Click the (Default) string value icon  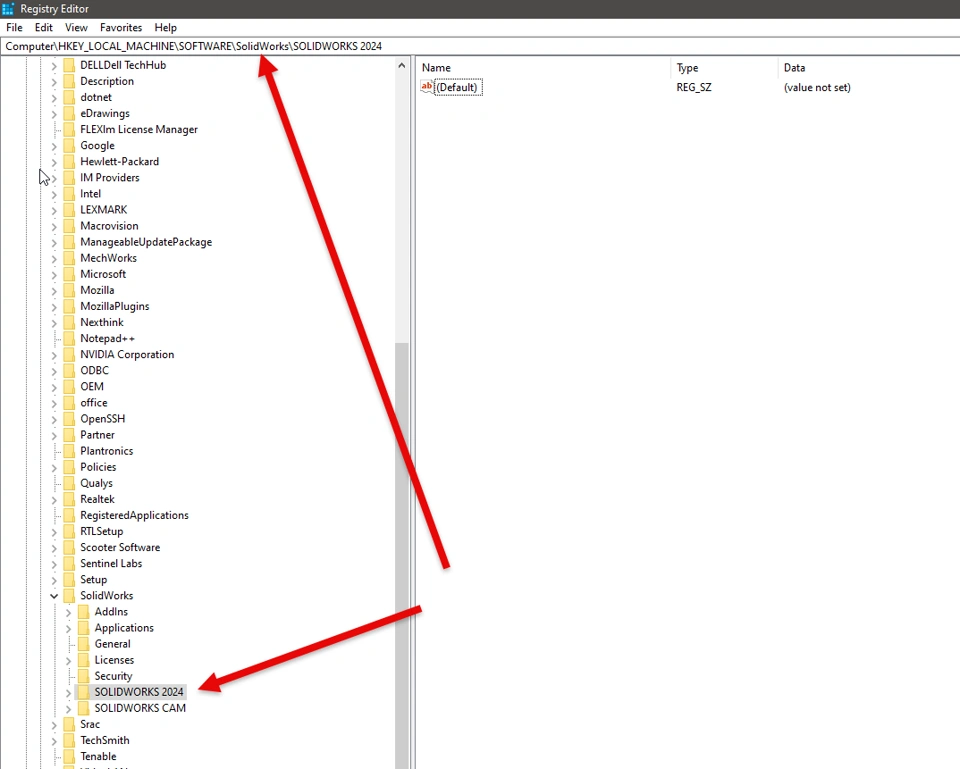click(x=427, y=87)
